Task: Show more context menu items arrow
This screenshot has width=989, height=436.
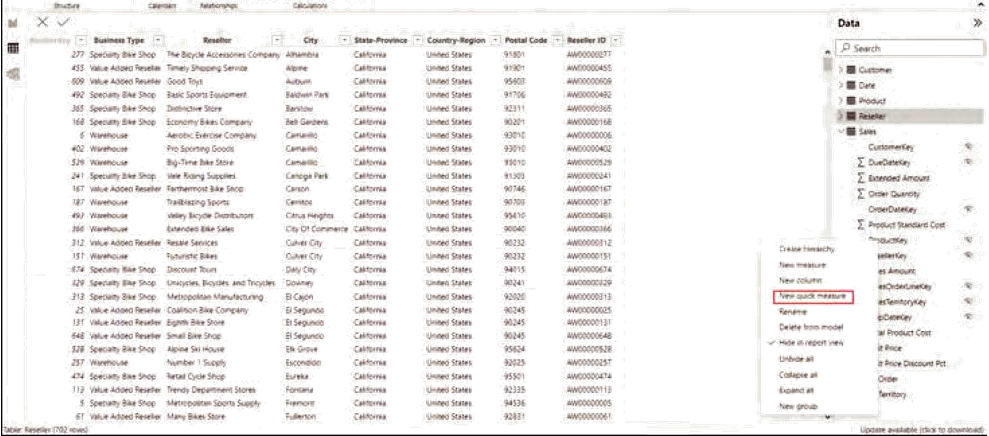Action: click(x=827, y=415)
